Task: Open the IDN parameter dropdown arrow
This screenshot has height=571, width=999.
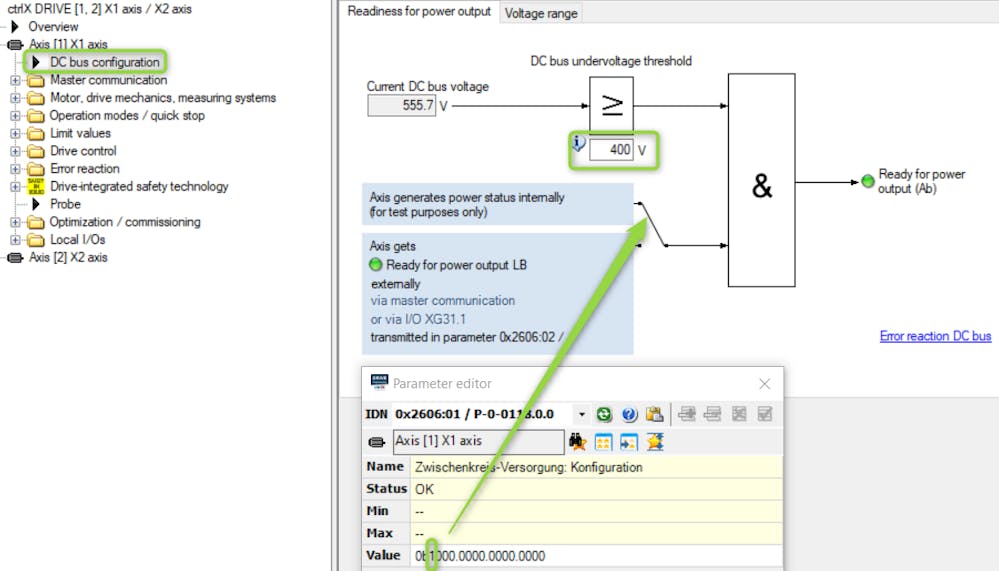Action: pyautogui.click(x=581, y=414)
